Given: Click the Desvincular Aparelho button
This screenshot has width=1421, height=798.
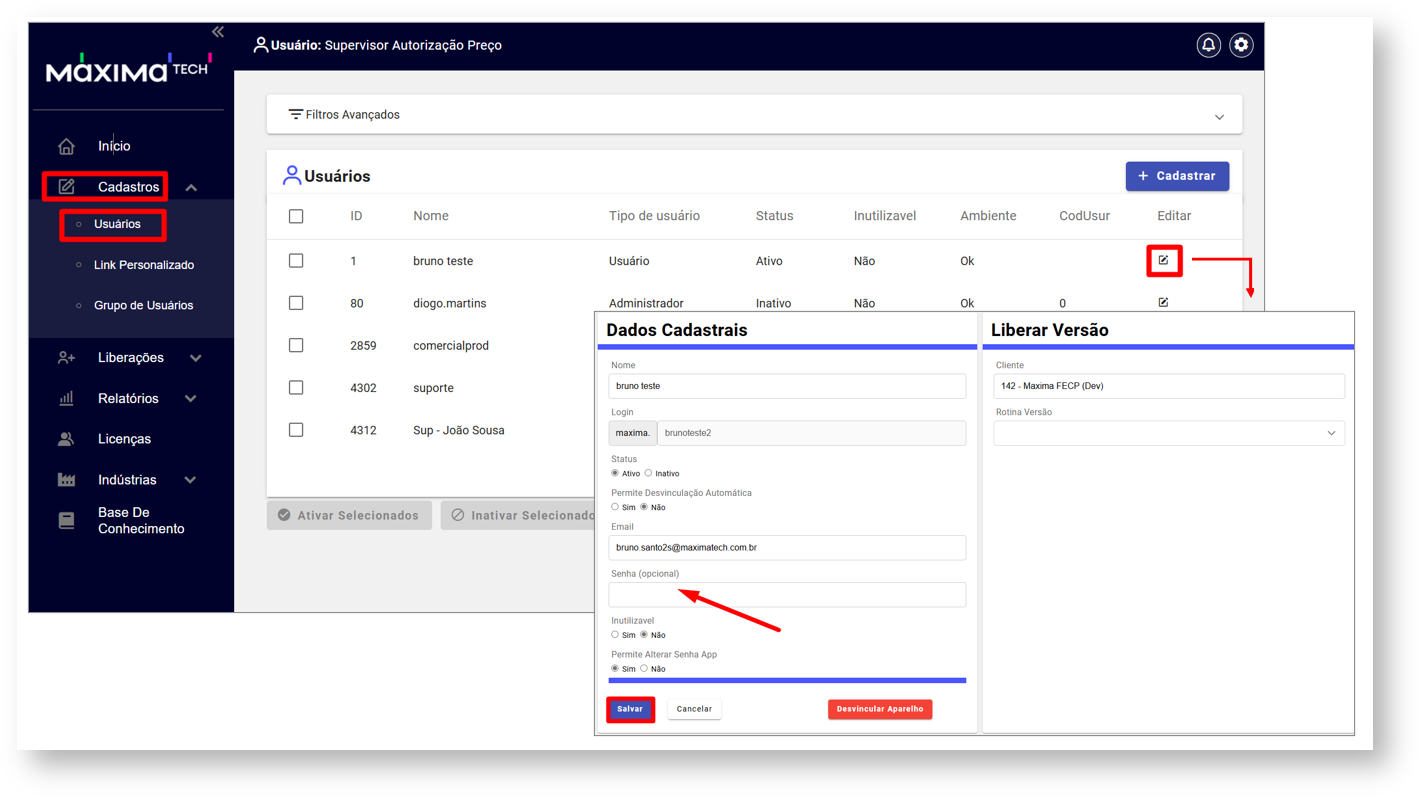Looking at the screenshot, I should (880, 709).
